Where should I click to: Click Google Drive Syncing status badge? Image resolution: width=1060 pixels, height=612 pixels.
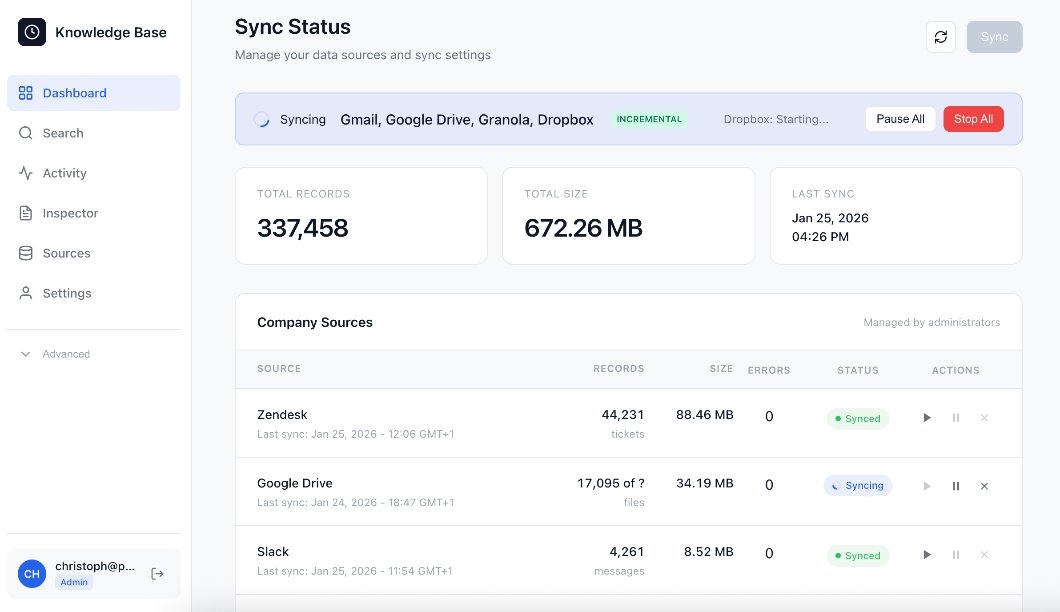[x=858, y=486]
